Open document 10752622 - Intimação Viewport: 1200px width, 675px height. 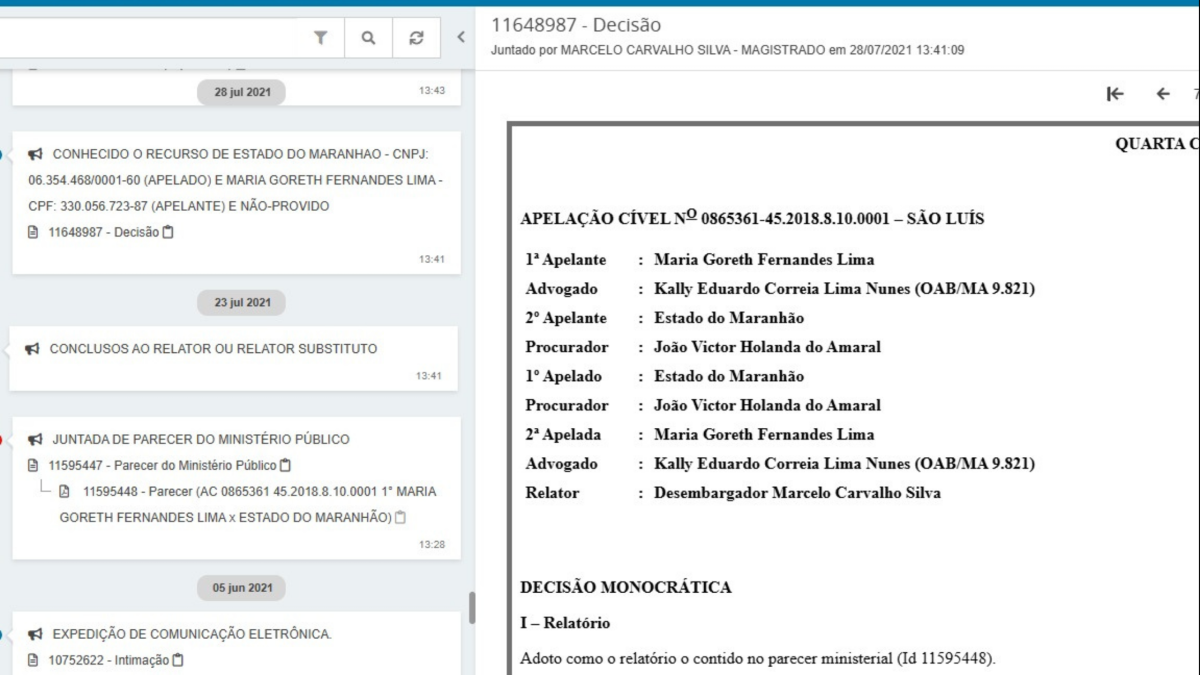click(108, 660)
